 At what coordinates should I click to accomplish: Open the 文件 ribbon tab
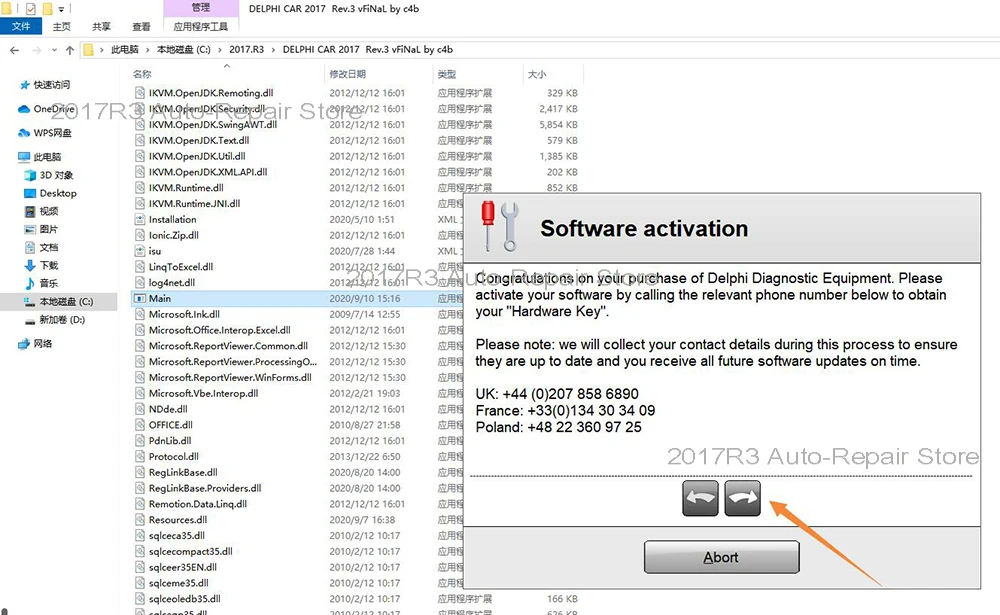point(21,26)
